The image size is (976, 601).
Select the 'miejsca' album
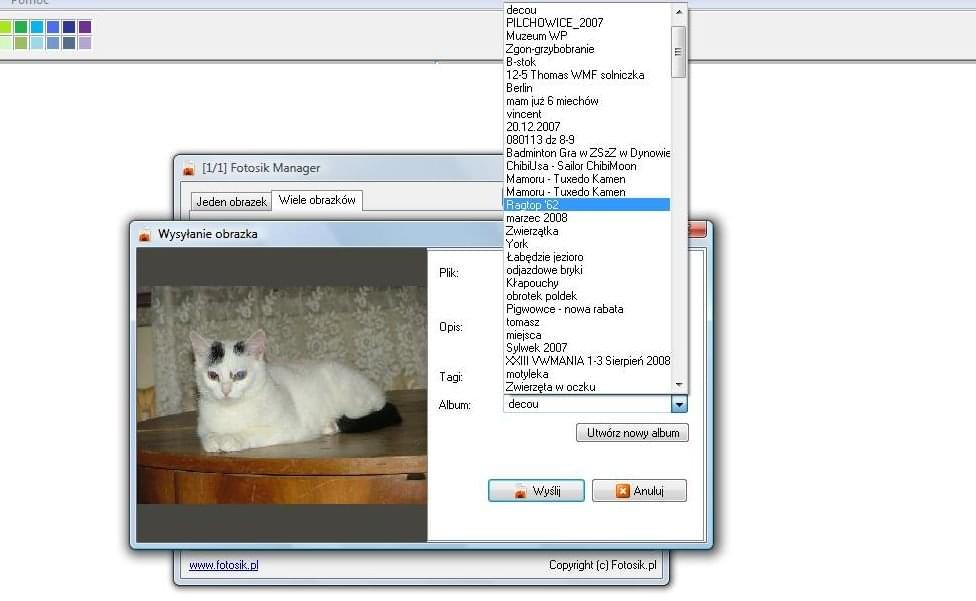[x=586, y=335]
